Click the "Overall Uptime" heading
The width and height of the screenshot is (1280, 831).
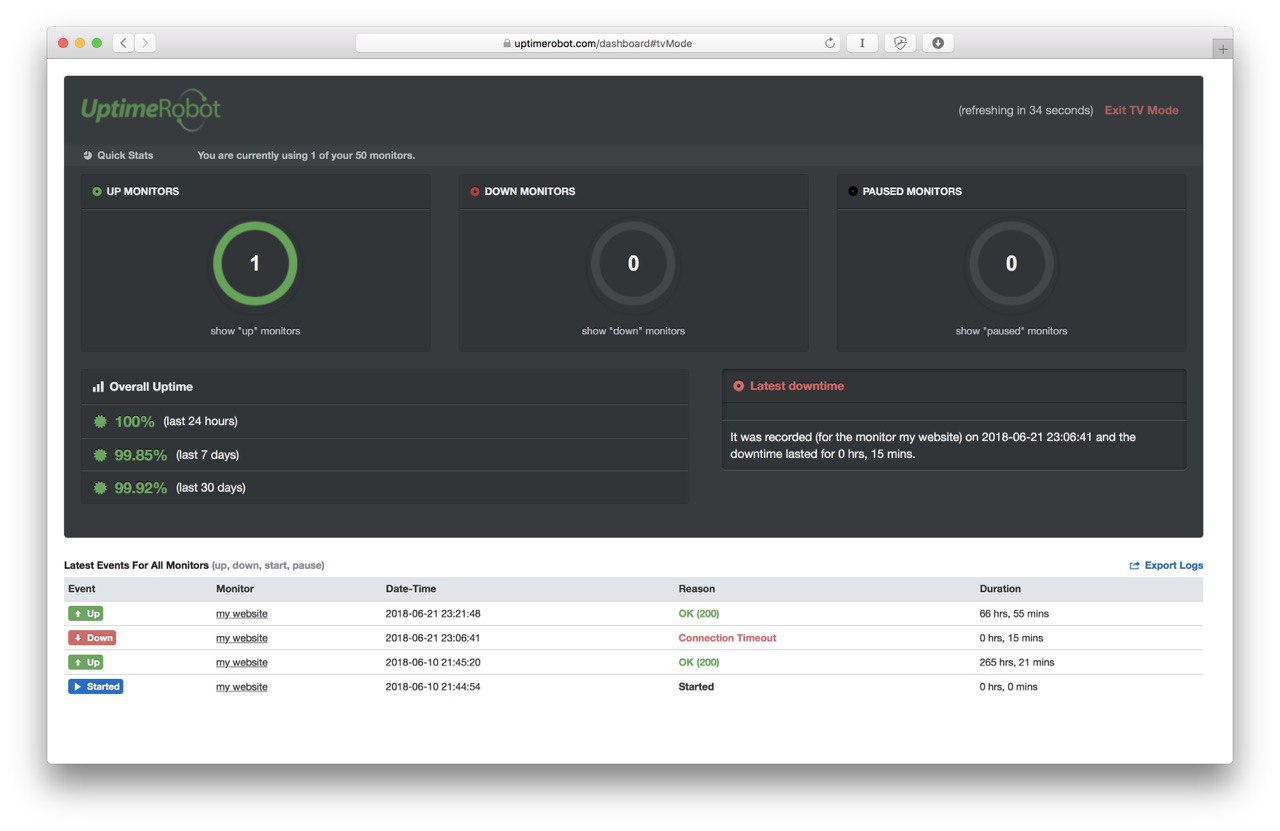pos(151,387)
